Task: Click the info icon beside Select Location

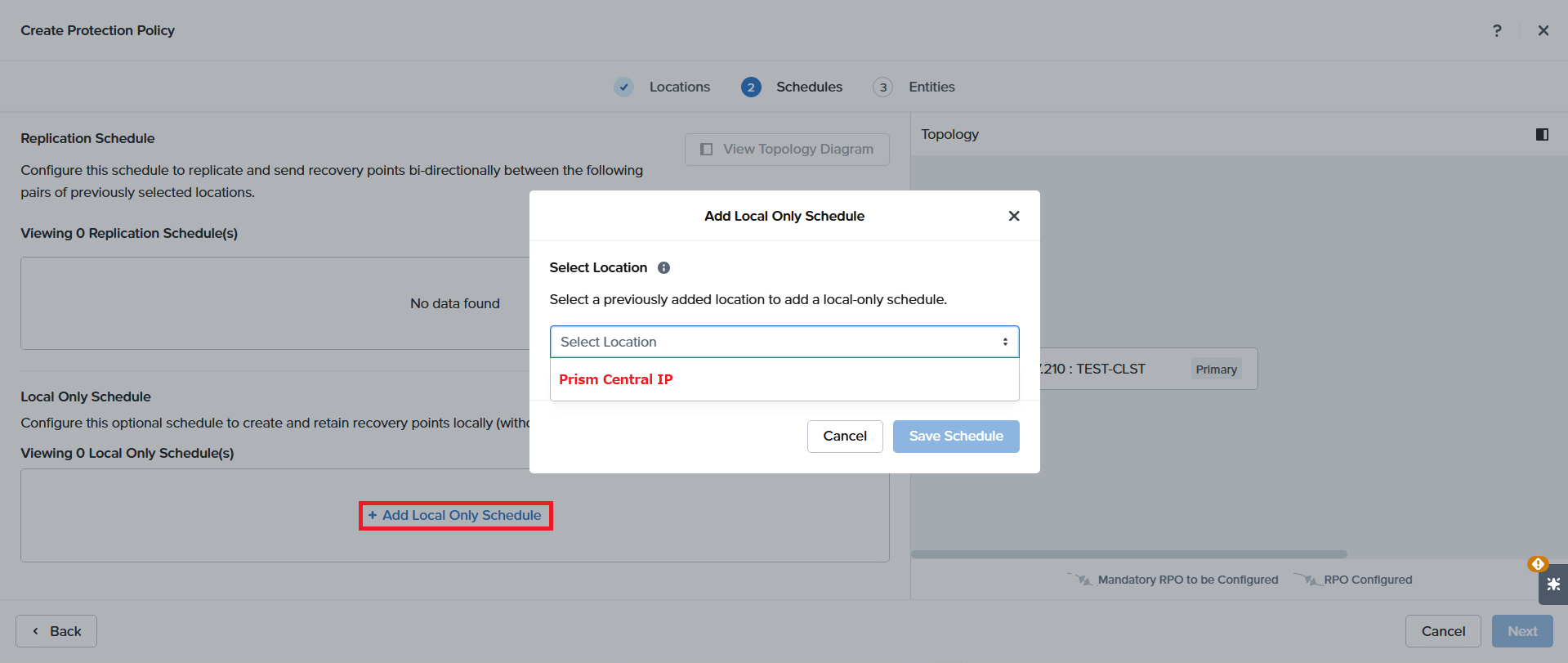Action: pos(664,268)
